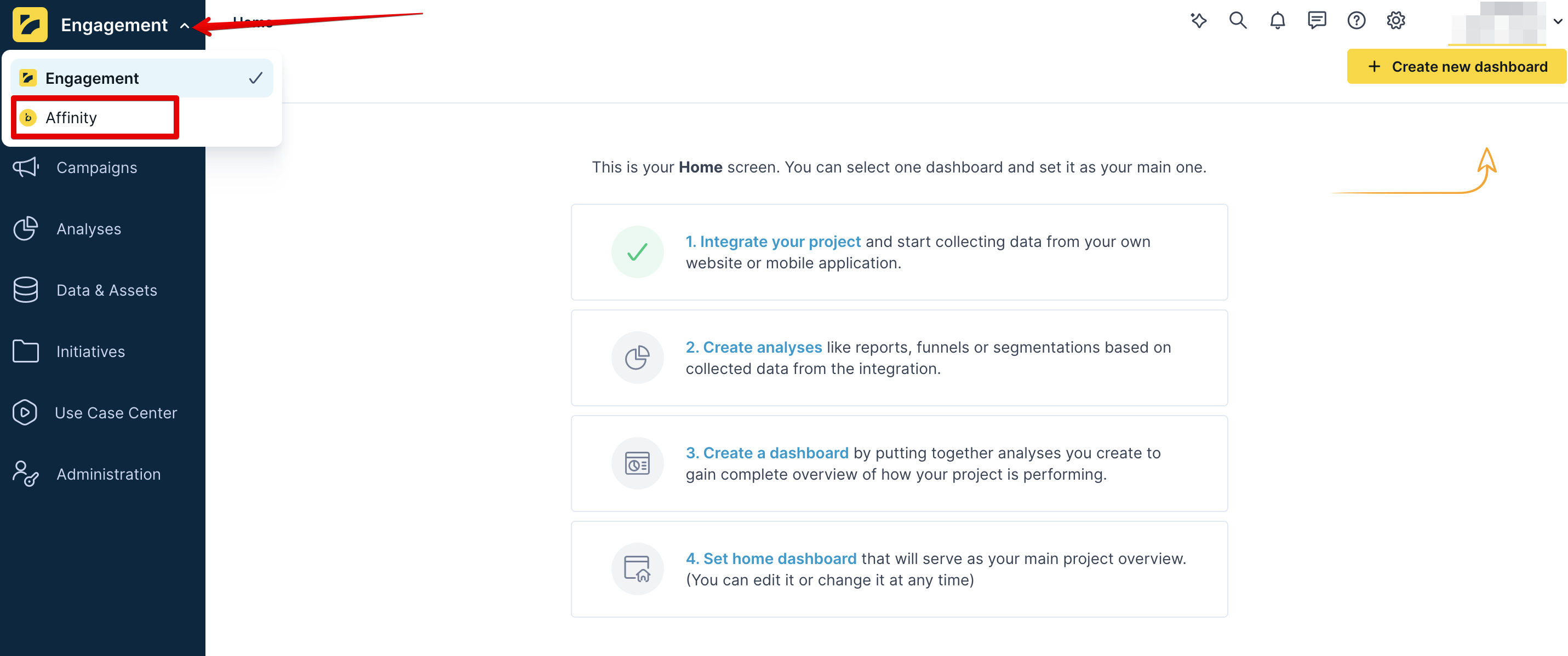
Task: Open the chat feedback icon
Action: click(1317, 20)
